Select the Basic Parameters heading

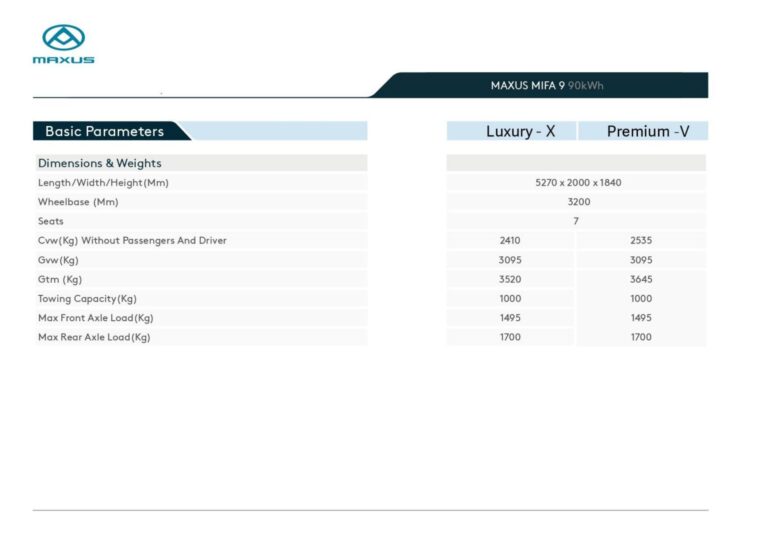click(x=104, y=131)
